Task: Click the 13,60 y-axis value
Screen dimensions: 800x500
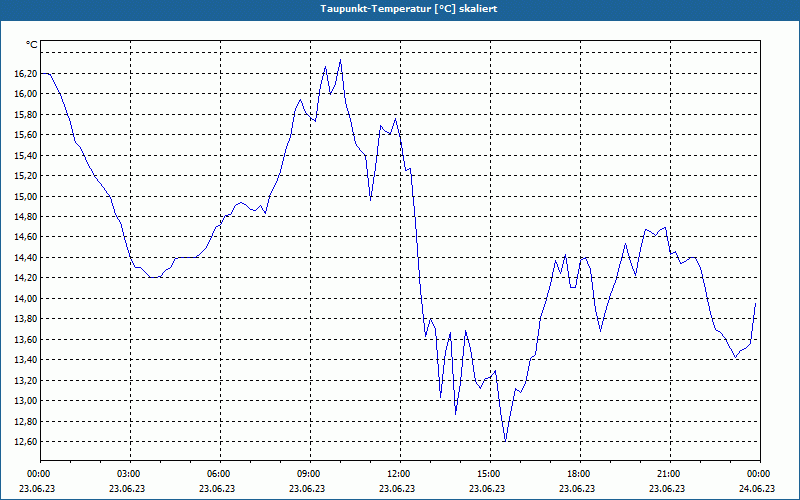Action: pyautogui.click(x=25, y=339)
